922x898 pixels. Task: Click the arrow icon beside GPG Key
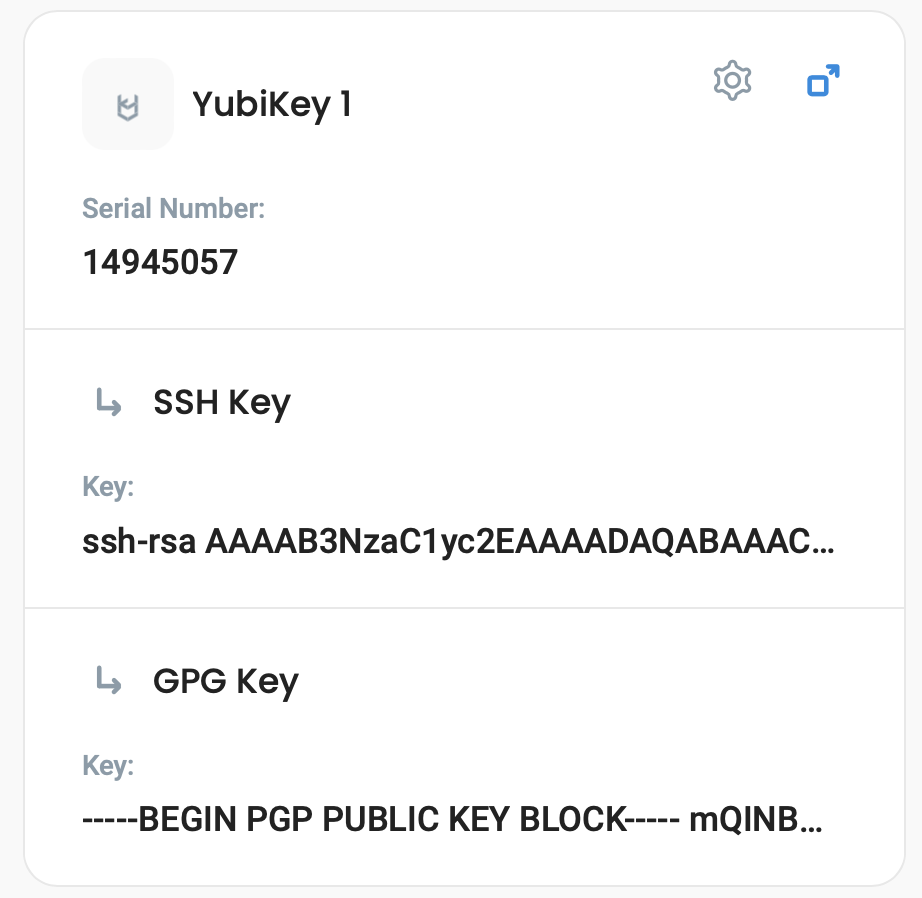(108, 681)
